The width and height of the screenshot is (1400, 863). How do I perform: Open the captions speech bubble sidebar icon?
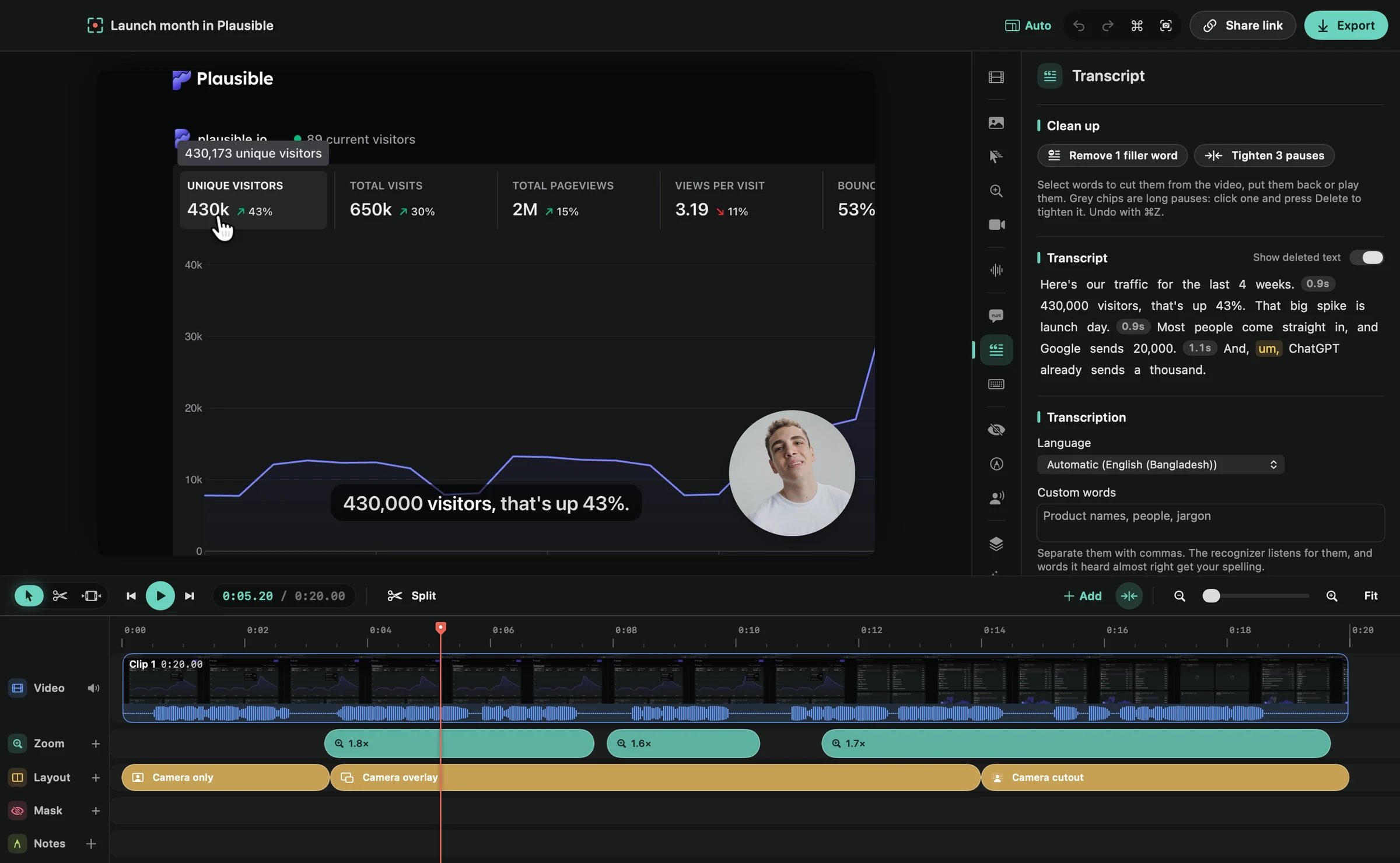pos(996,315)
